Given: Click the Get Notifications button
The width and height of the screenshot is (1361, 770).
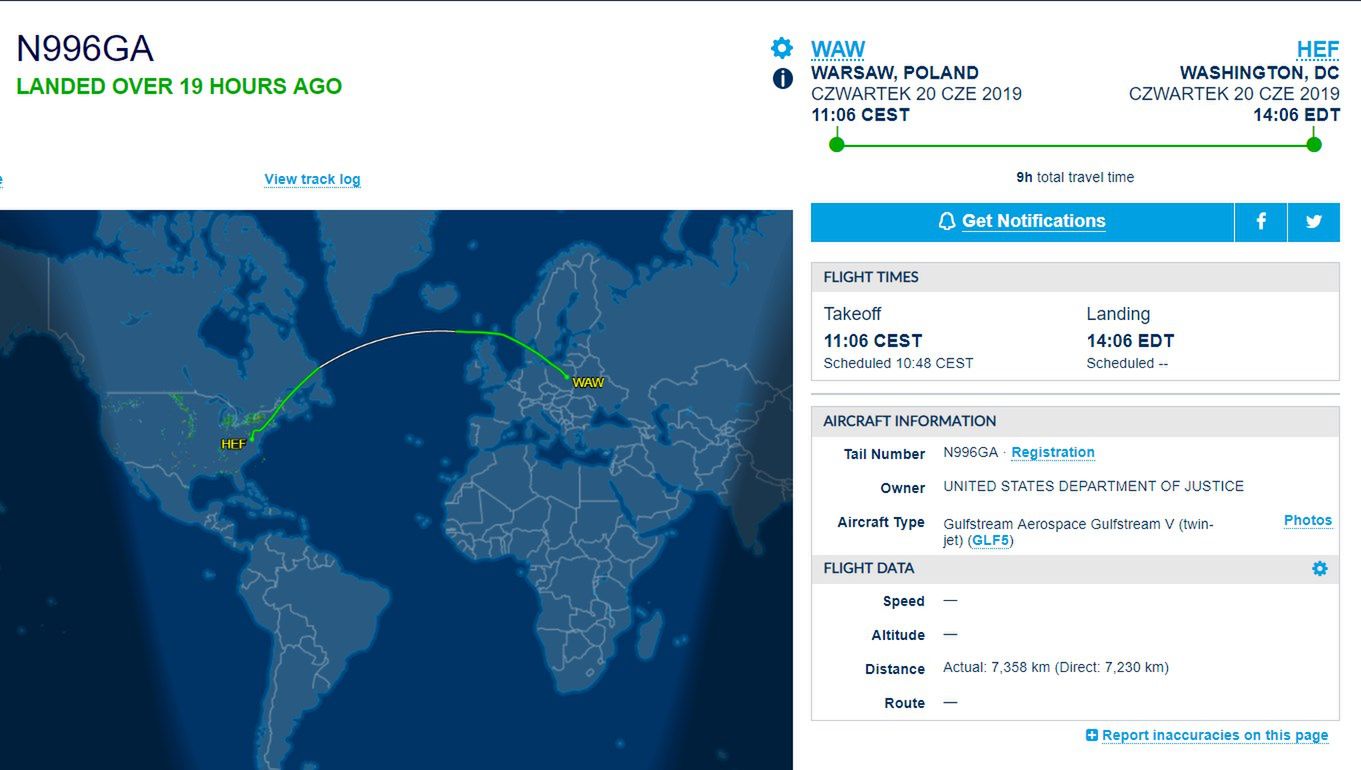Looking at the screenshot, I should tap(1022, 222).
